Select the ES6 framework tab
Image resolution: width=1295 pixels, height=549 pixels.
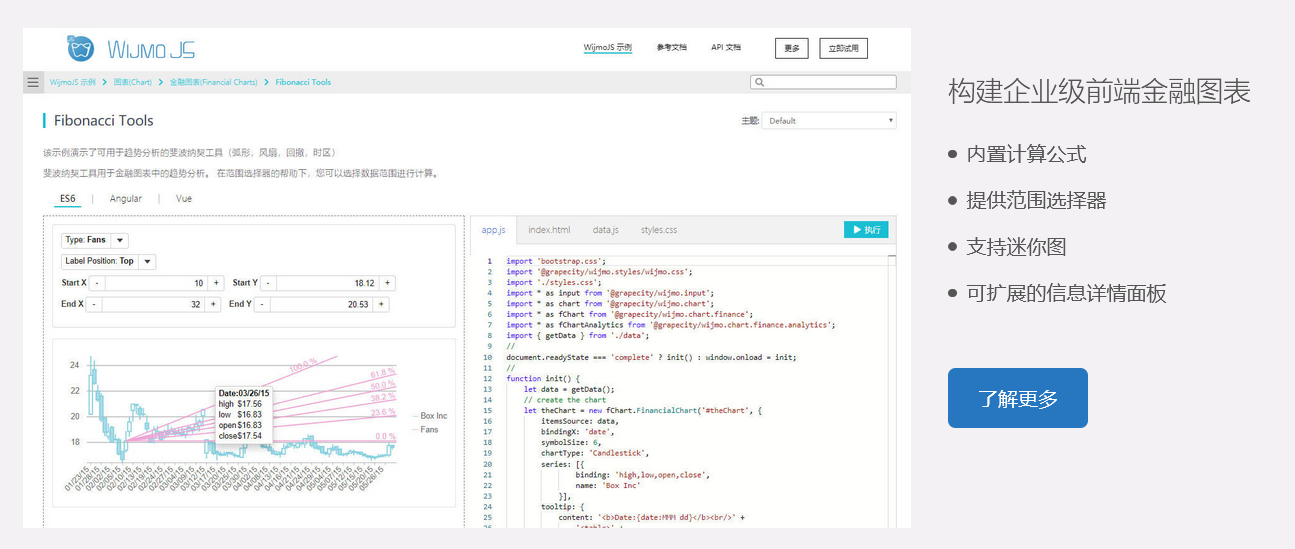pyautogui.click(x=67, y=198)
